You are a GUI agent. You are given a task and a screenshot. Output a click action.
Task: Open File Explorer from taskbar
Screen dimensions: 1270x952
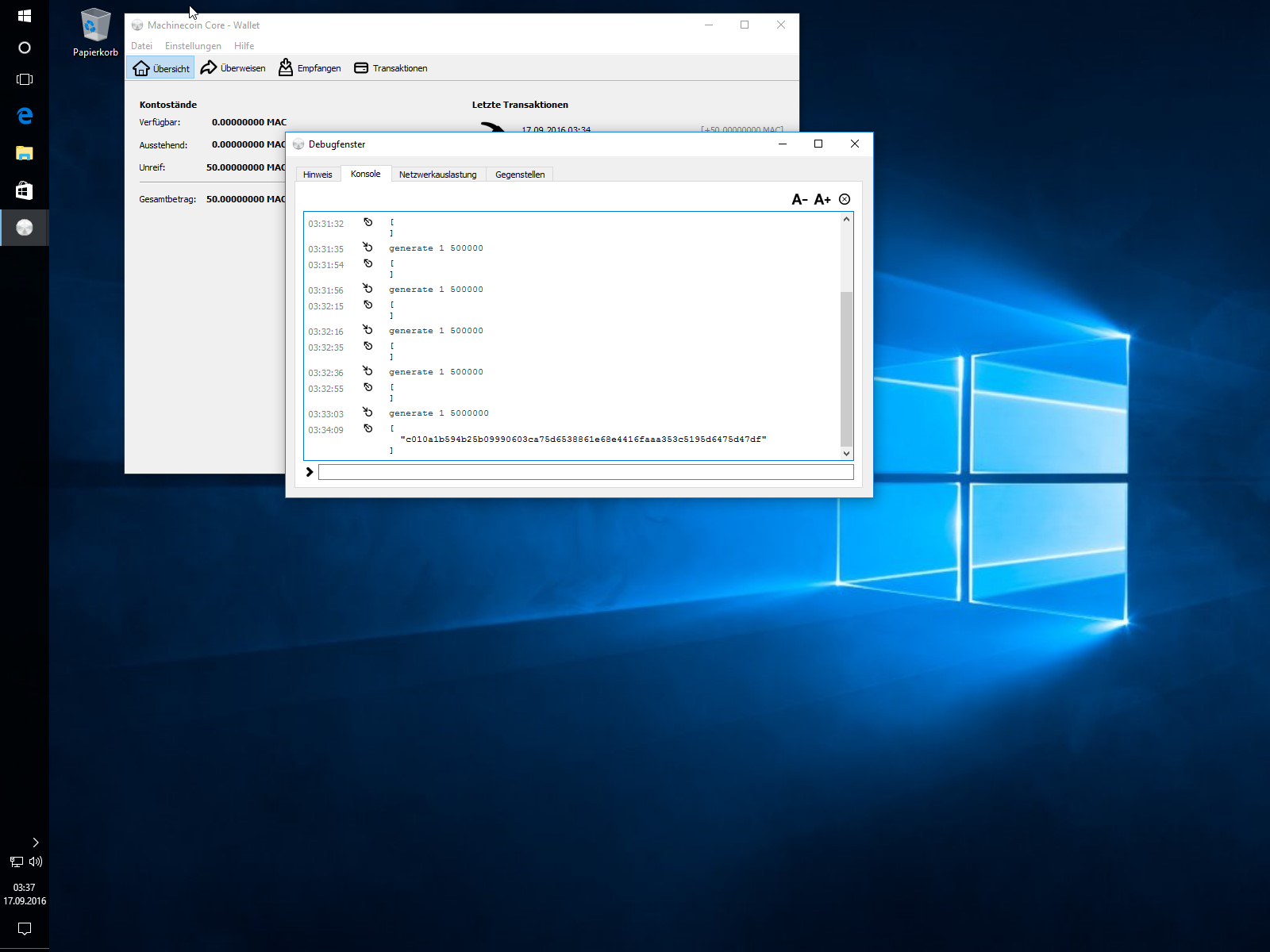pos(25,153)
